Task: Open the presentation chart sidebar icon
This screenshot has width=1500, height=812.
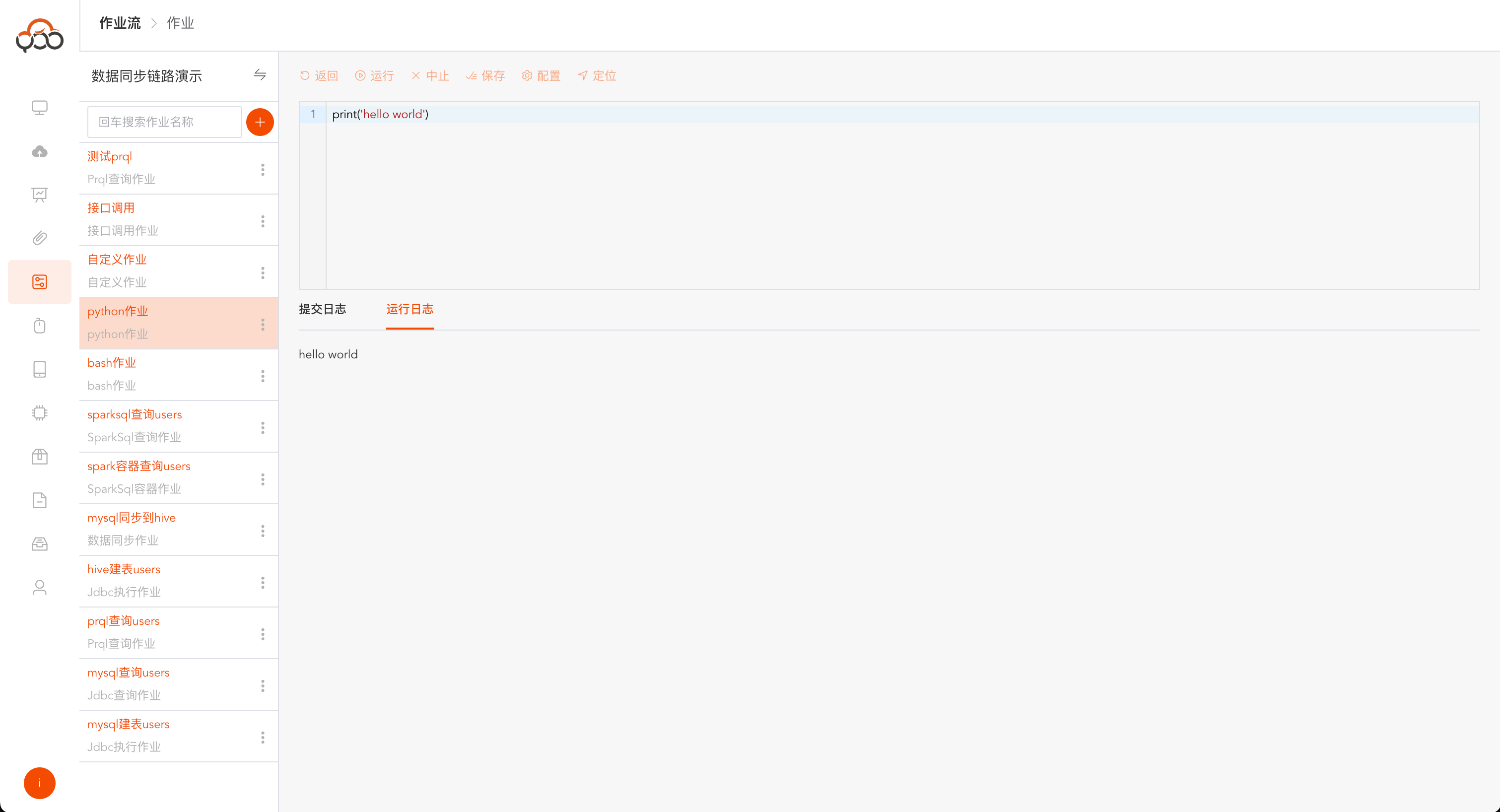Action: click(x=40, y=195)
